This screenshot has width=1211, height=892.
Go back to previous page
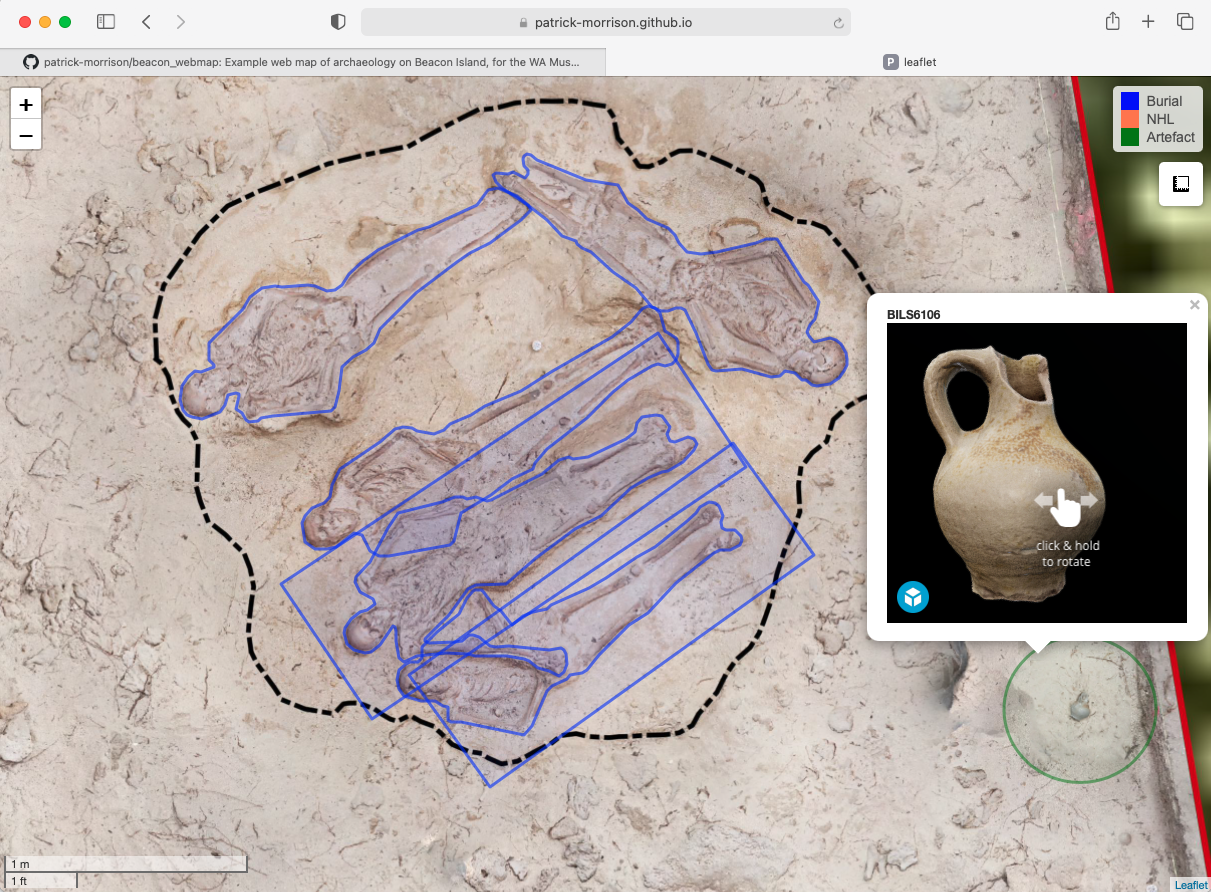(x=146, y=21)
